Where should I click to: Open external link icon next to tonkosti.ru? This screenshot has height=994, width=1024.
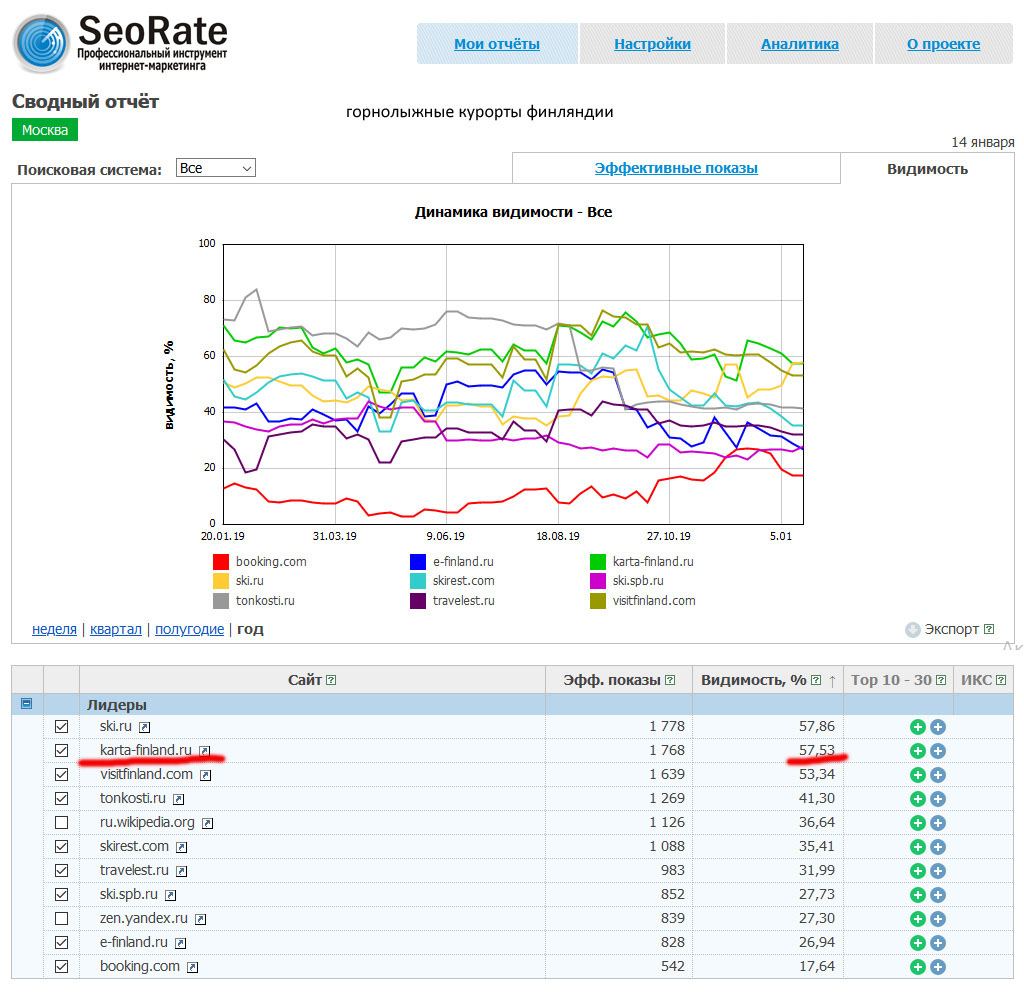[x=178, y=799]
